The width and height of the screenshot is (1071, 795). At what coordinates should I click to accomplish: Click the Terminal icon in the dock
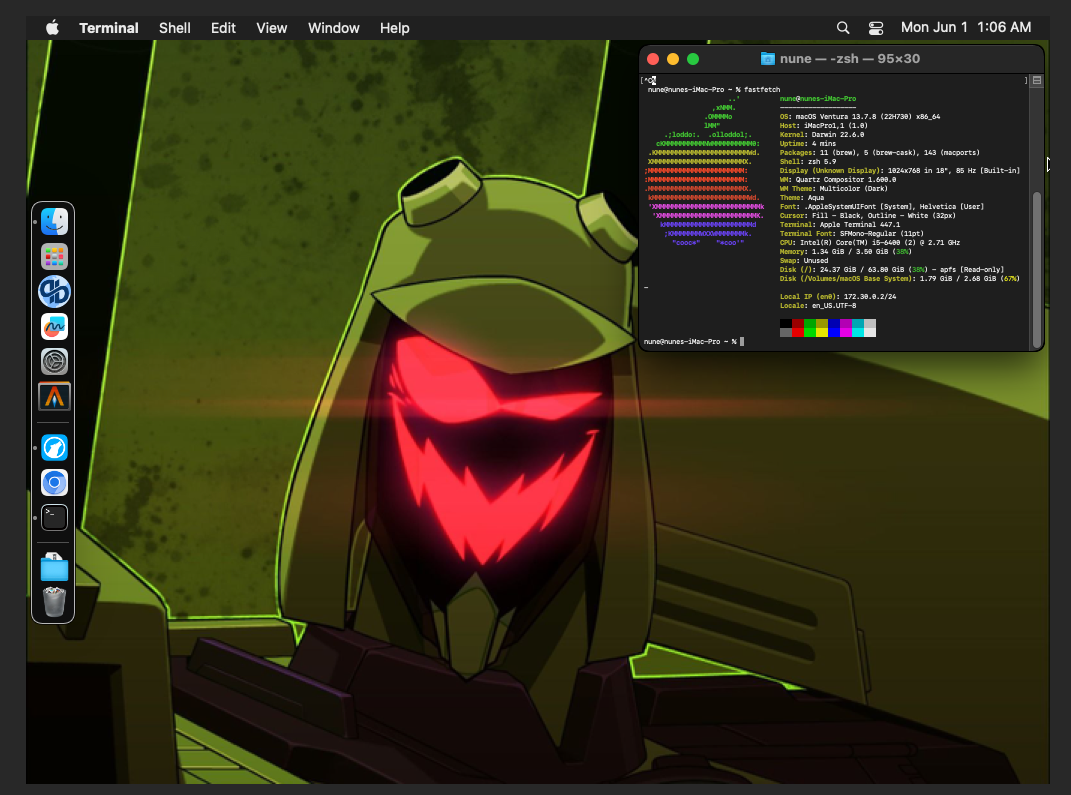coord(54,518)
